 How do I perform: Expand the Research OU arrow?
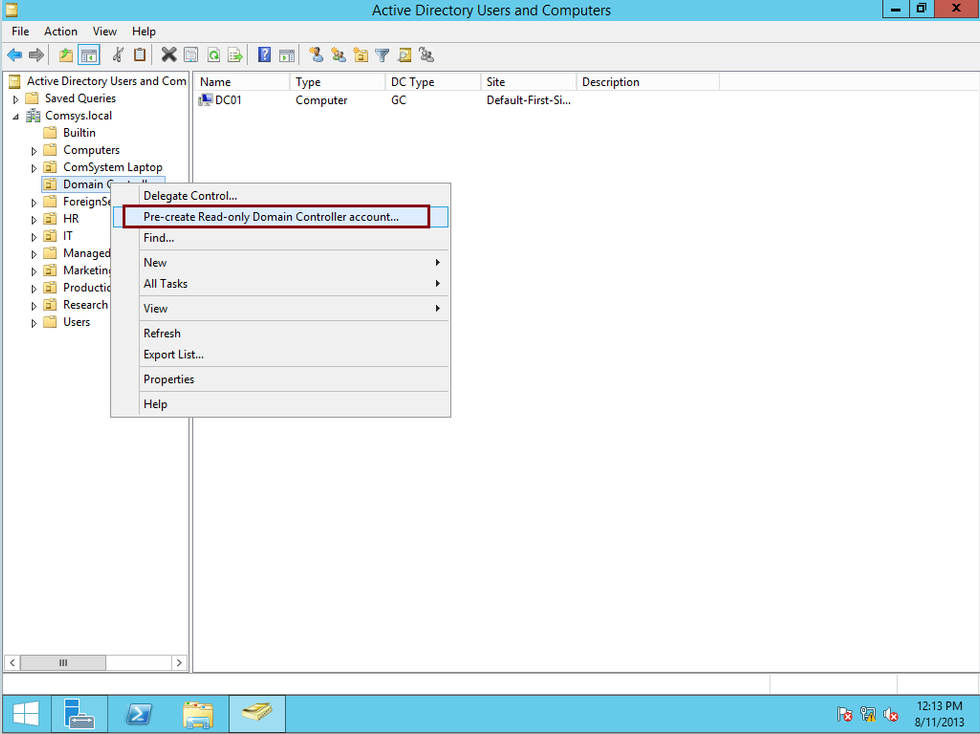(x=34, y=306)
